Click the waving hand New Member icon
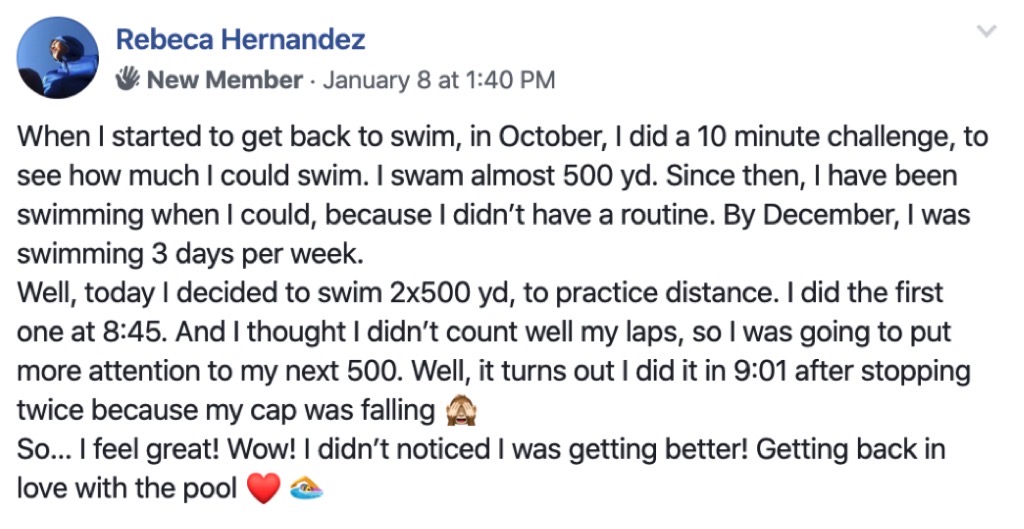The width and height of the screenshot is (1024, 529). [127, 78]
